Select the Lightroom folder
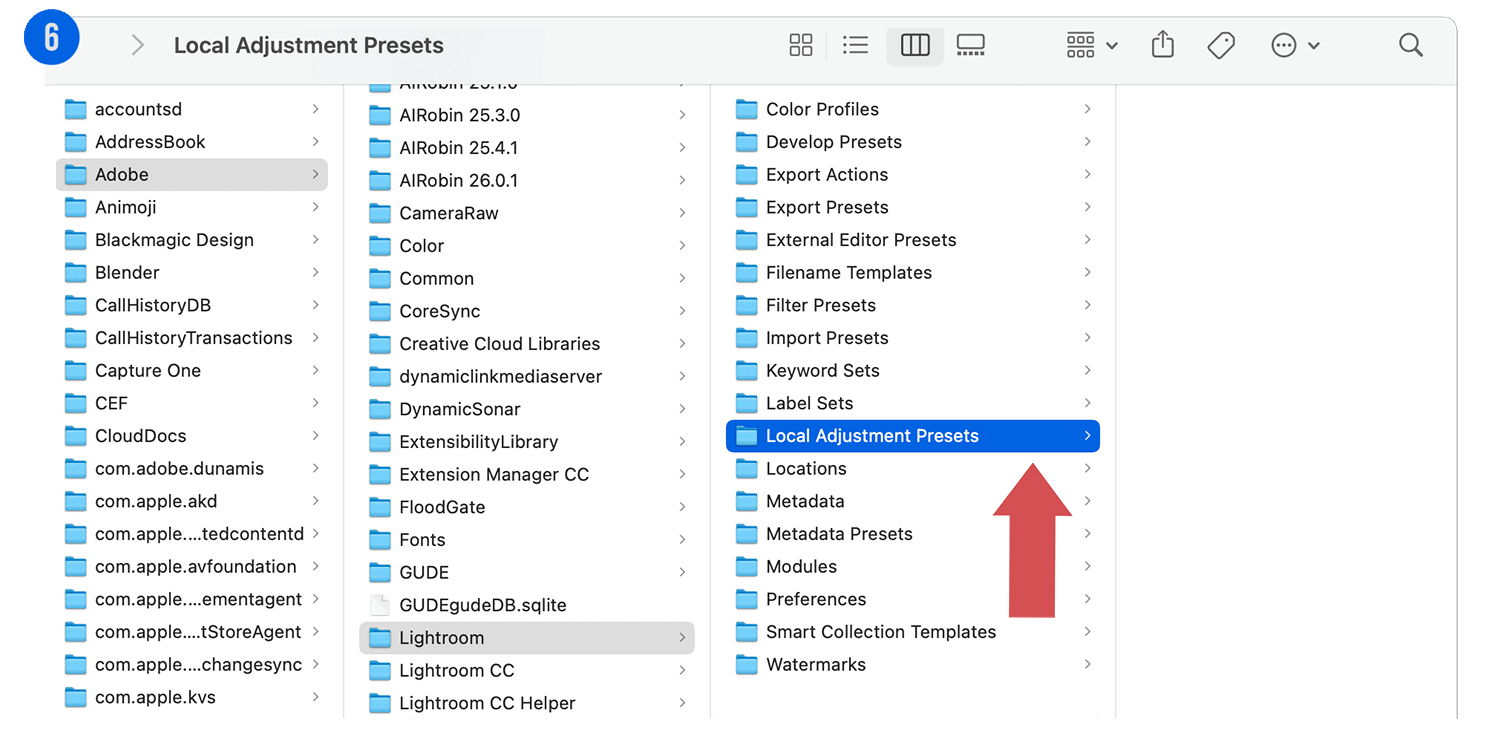Image resolution: width=1494 pixels, height=740 pixels. [x=527, y=638]
